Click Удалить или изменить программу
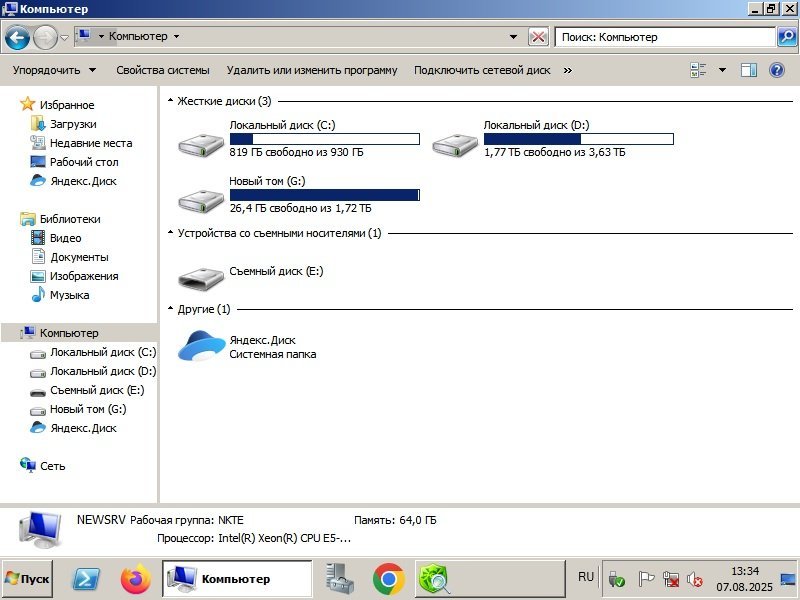The width and height of the screenshot is (800, 600). (312, 70)
